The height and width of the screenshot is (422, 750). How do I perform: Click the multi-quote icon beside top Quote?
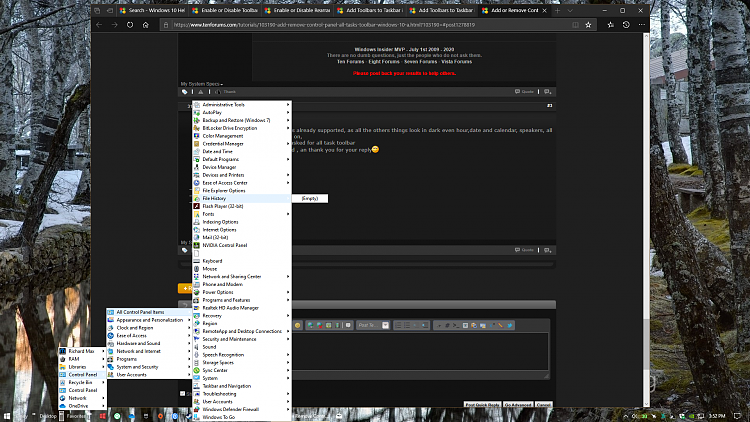pyautogui.click(x=548, y=92)
